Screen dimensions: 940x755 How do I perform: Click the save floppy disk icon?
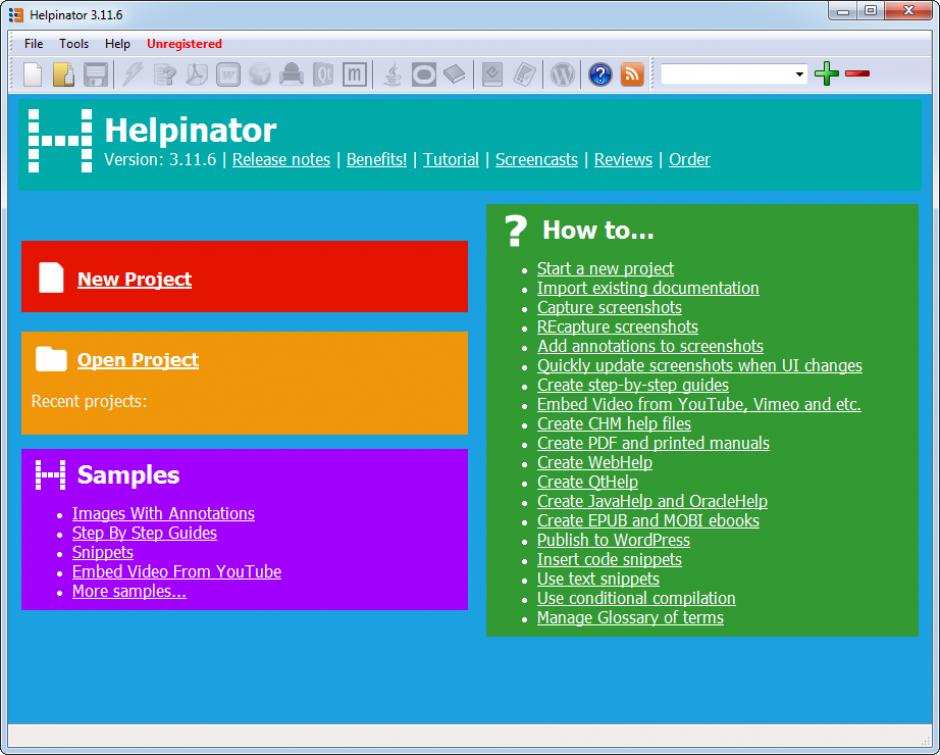click(95, 75)
